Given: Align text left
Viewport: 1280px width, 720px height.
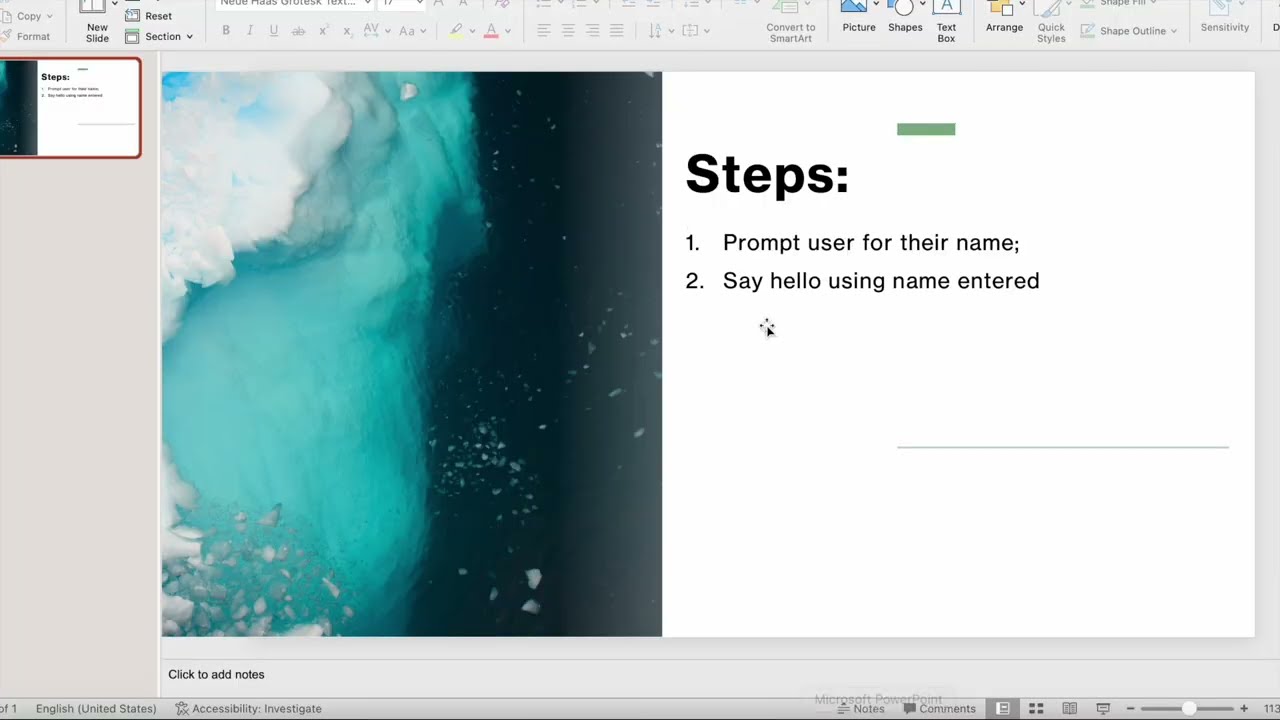Looking at the screenshot, I should pos(544,31).
